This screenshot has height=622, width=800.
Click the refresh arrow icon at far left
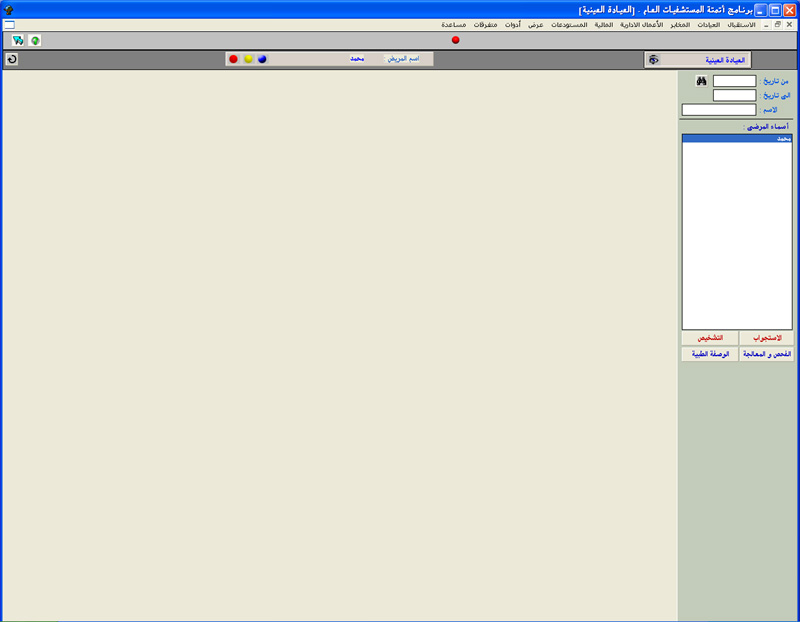tap(11, 59)
